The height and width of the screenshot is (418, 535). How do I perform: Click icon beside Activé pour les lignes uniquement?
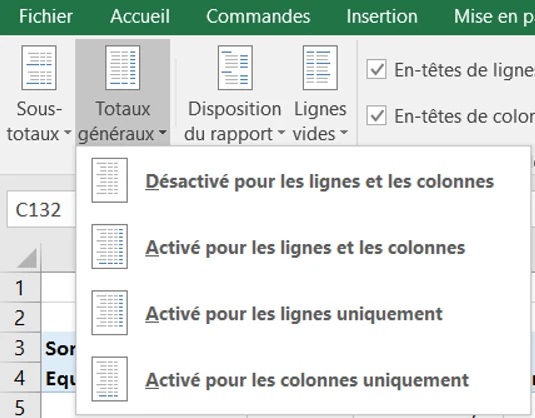pos(110,313)
